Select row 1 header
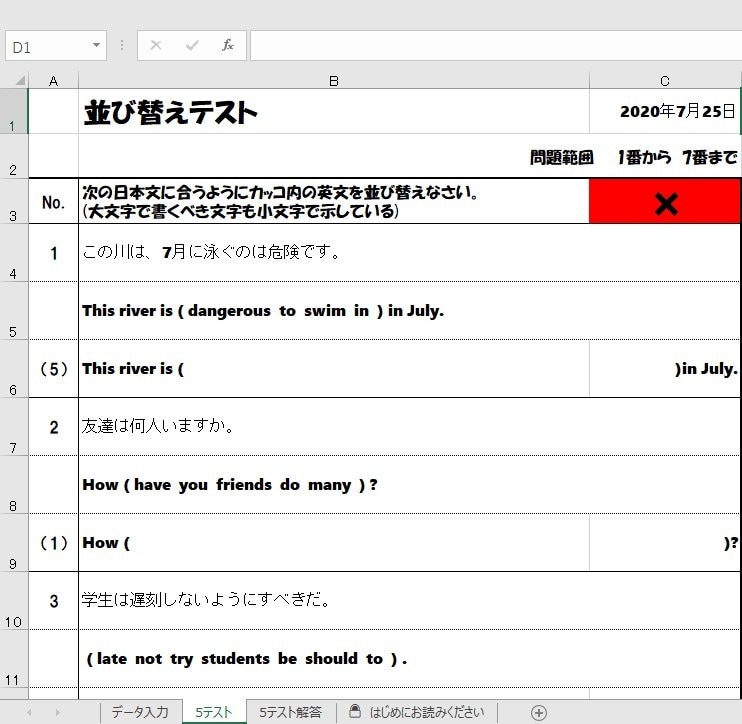The height and width of the screenshot is (724, 742). point(14,111)
